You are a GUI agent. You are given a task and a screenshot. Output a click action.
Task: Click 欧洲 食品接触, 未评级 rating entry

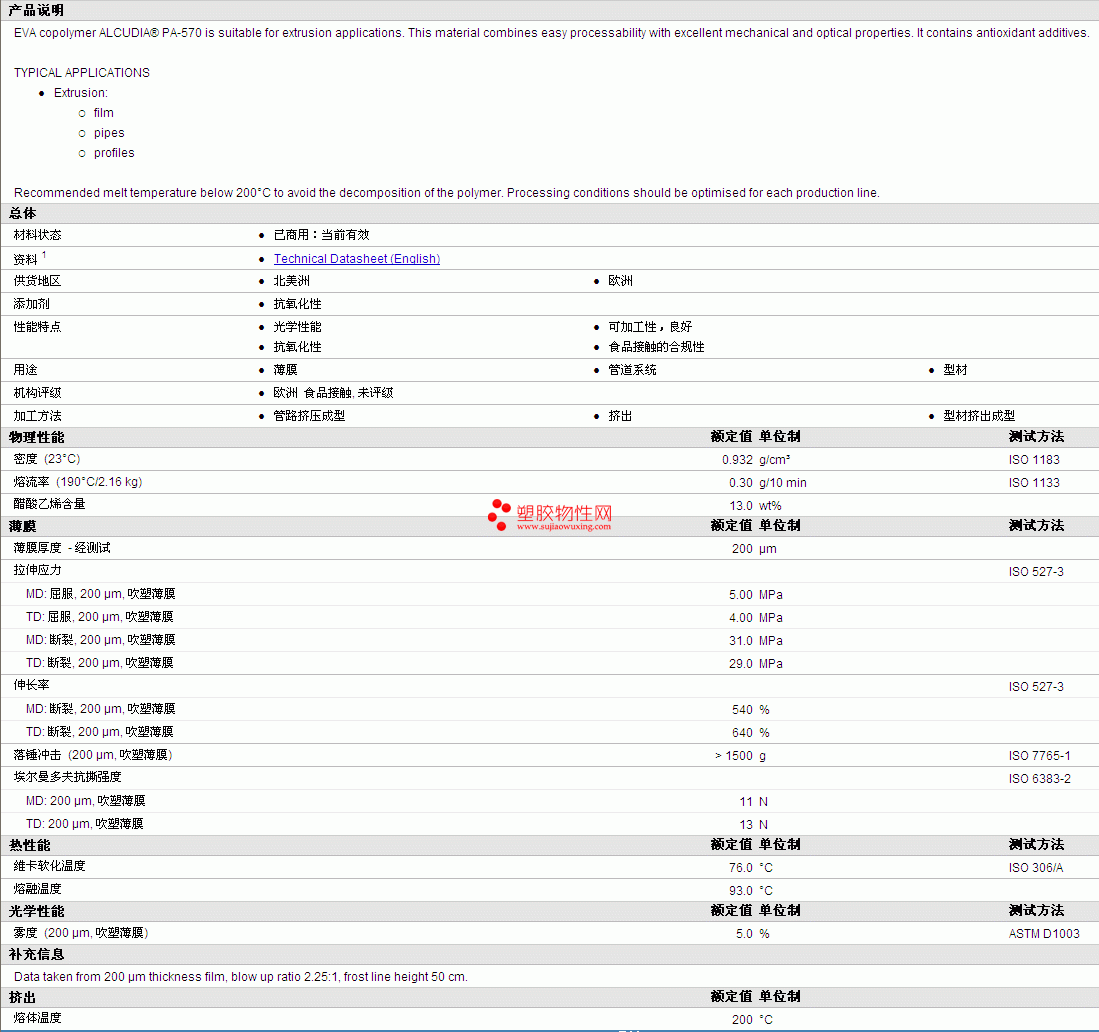pos(333,393)
